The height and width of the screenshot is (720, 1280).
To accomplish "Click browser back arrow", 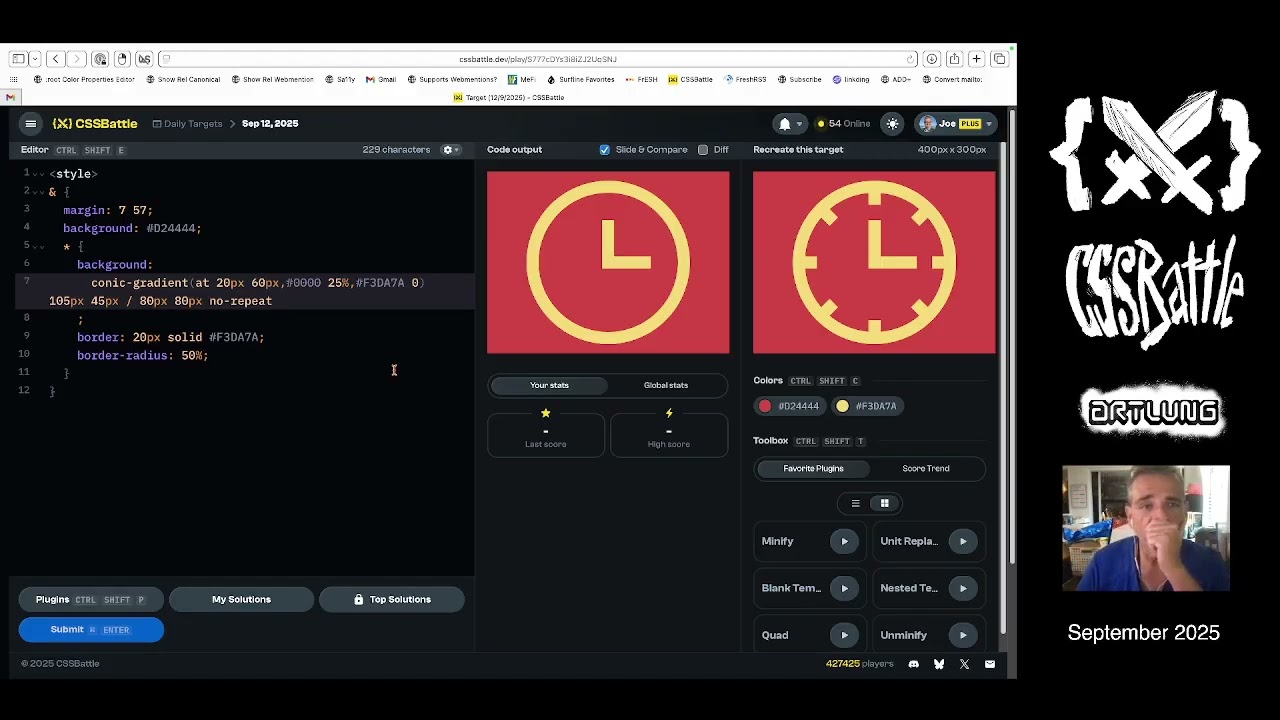I will (x=56, y=59).
